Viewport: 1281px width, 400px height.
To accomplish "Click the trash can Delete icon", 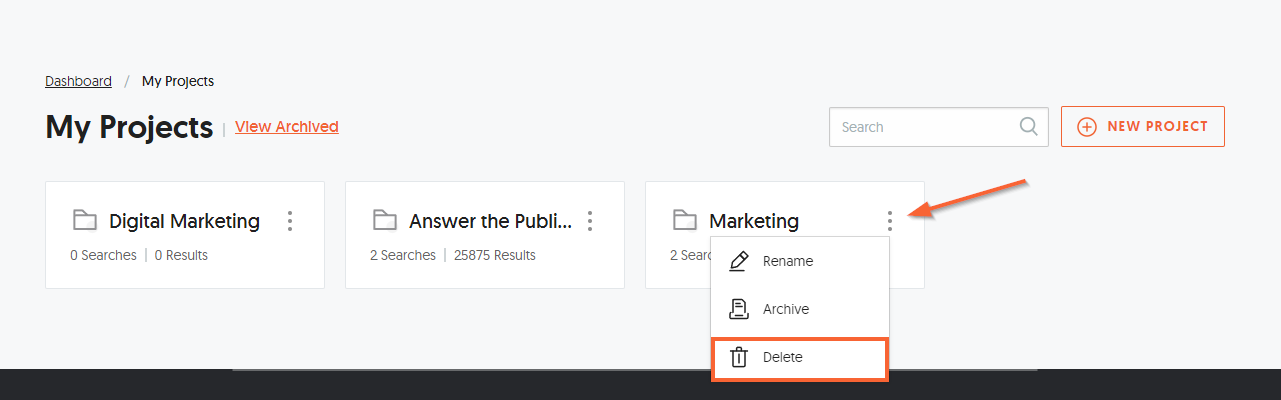I will [739, 357].
